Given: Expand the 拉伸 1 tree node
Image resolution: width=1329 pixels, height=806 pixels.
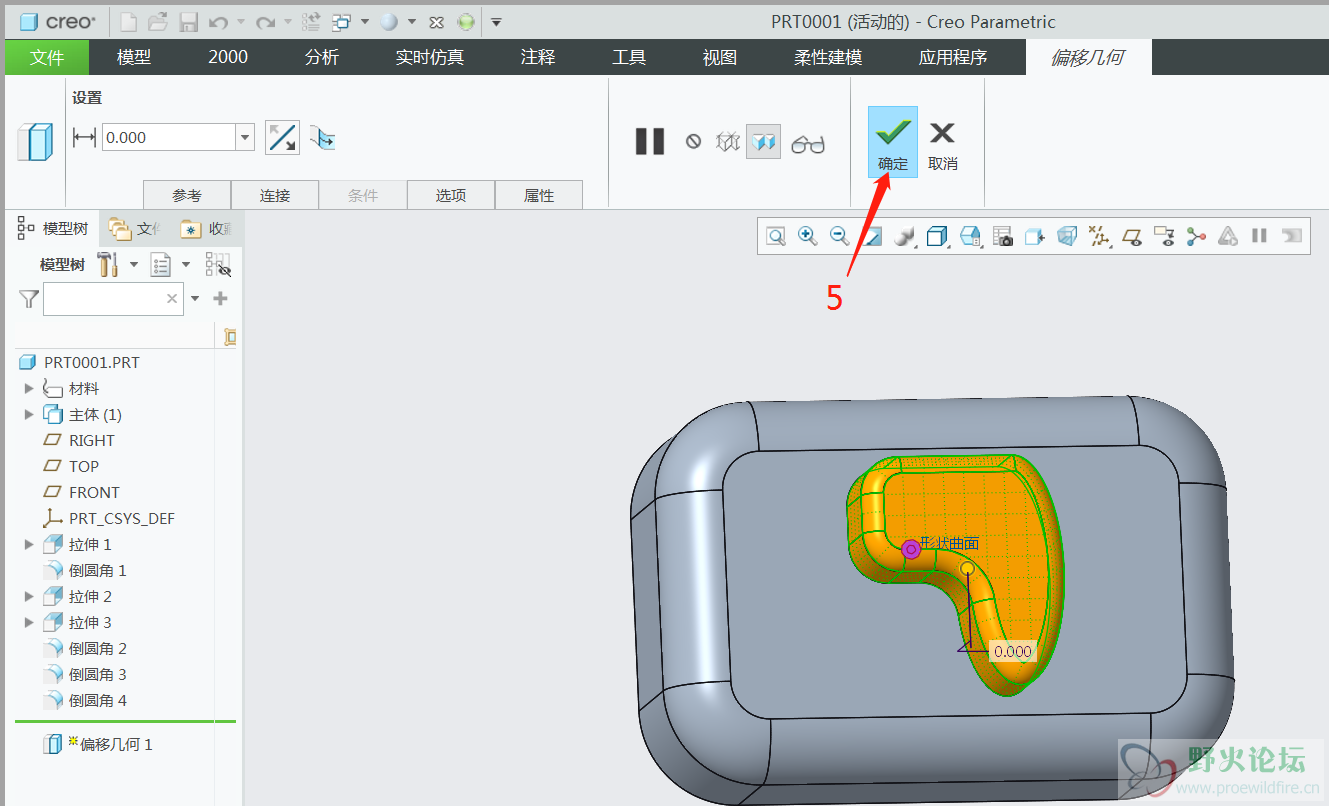Looking at the screenshot, I should click(29, 545).
